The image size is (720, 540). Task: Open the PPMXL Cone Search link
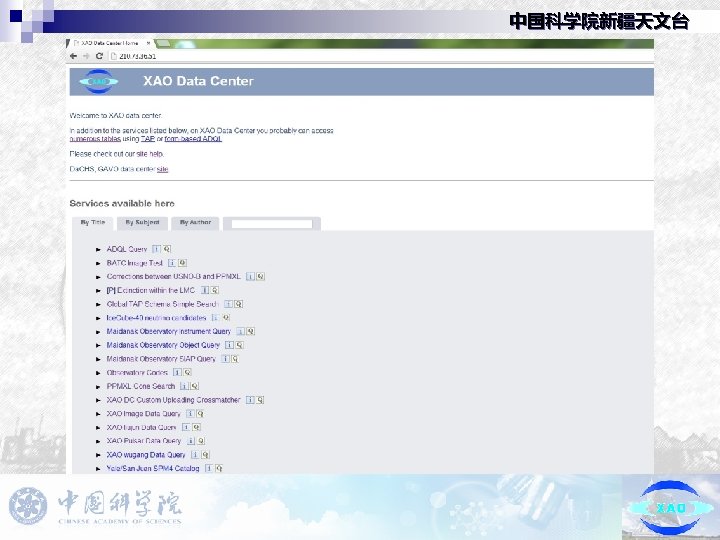141,386
